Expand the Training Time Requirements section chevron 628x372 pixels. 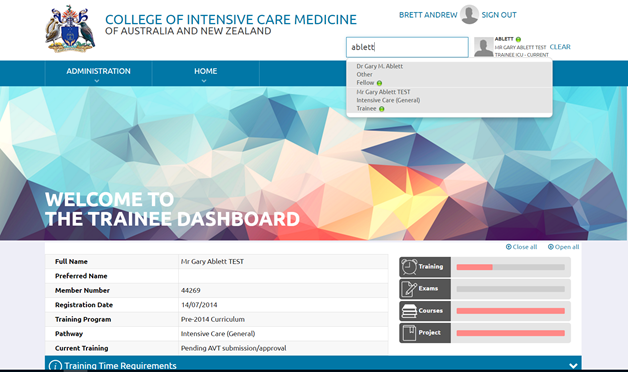573,366
